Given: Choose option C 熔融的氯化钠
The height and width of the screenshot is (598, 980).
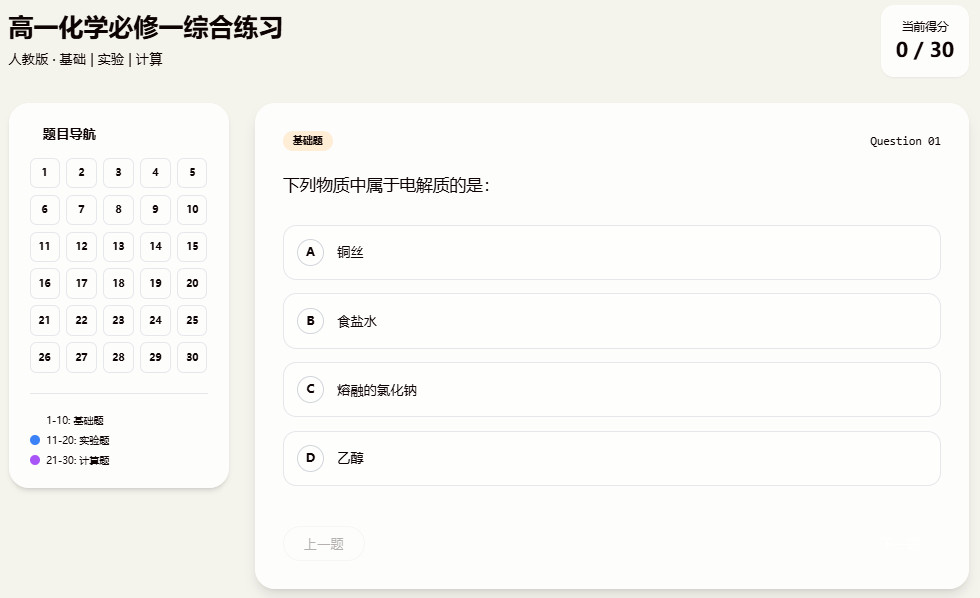Looking at the screenshot, I should 611,389.
